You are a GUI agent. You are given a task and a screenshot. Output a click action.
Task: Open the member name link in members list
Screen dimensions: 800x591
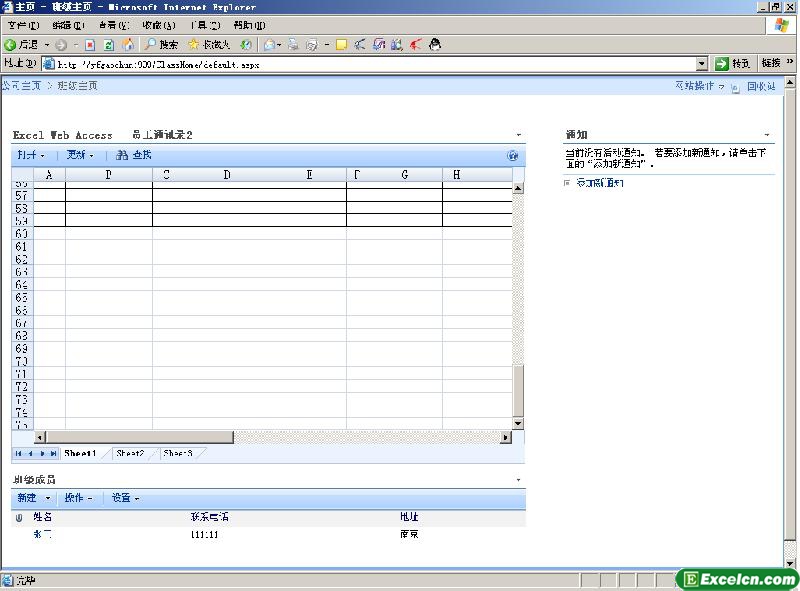coord(42,534)
